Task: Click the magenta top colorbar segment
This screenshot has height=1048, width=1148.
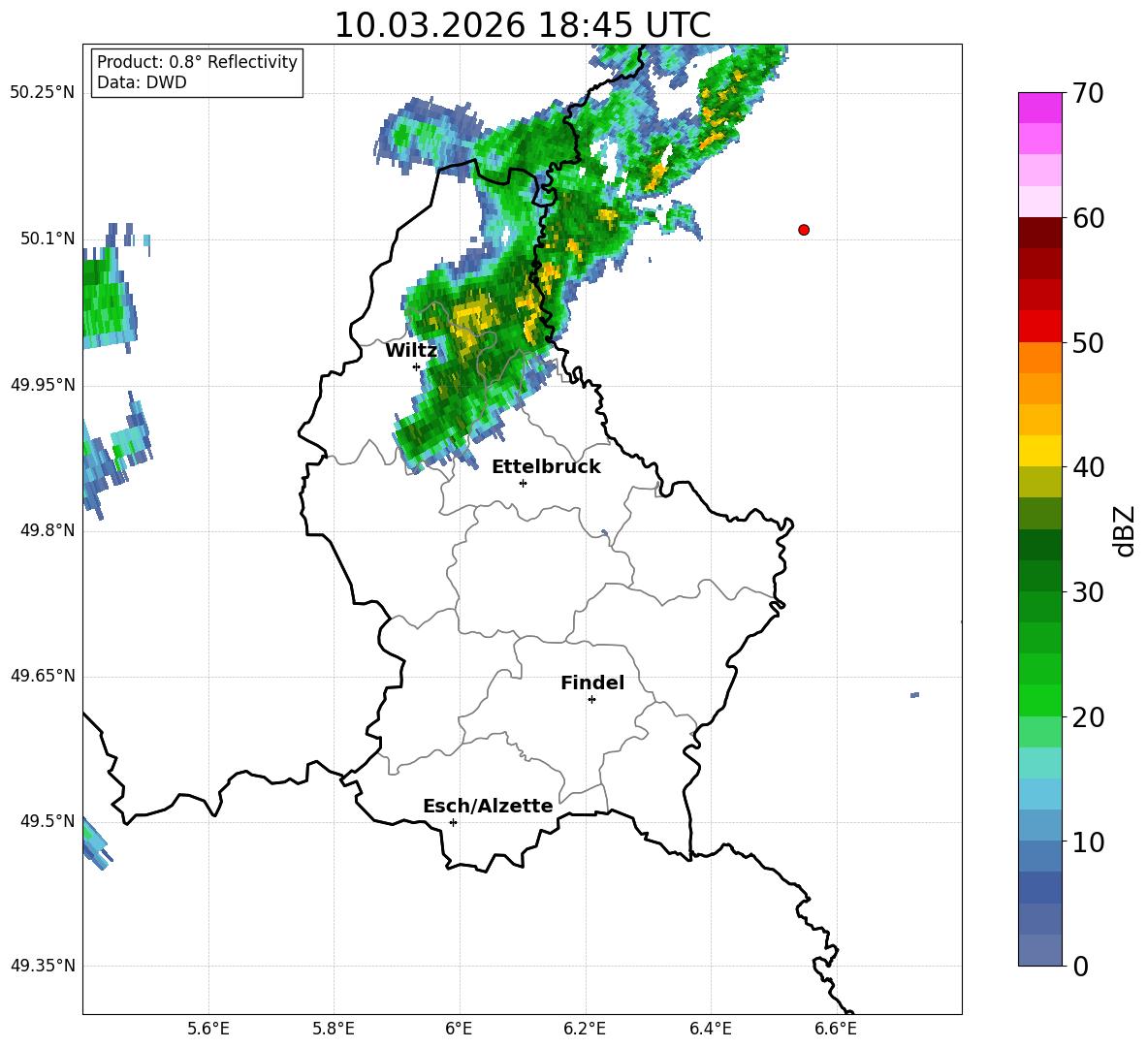Action: 1040,108
